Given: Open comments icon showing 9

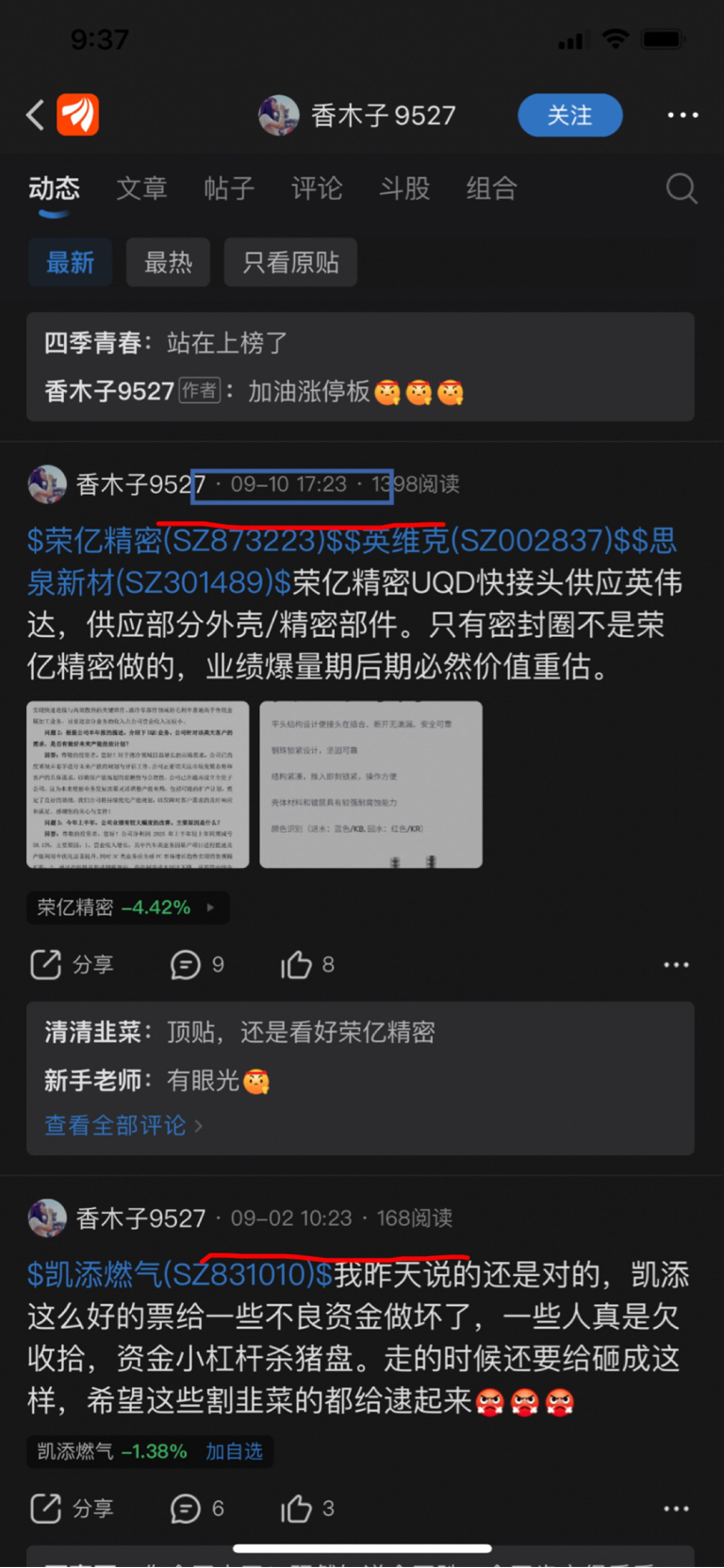Looking at the screenshot, I should point(185,965).
